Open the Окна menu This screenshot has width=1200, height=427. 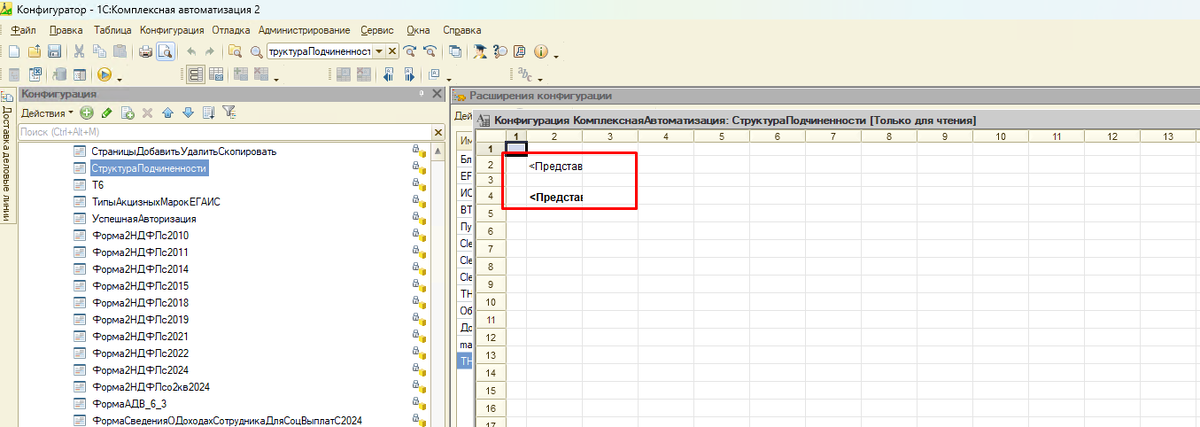point(418,30)
